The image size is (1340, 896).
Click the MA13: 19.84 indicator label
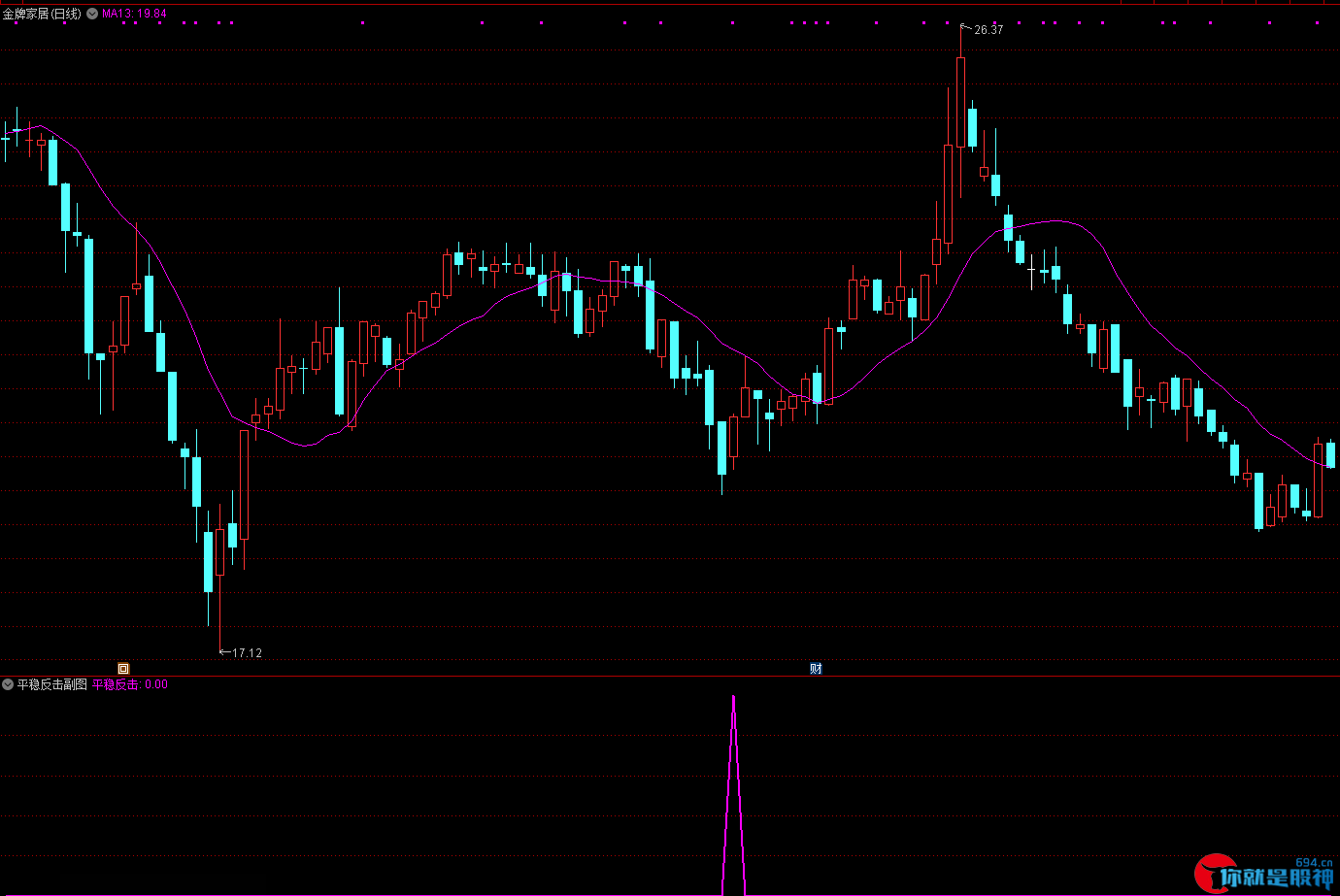pyautogui.click(x=134, y=14)
